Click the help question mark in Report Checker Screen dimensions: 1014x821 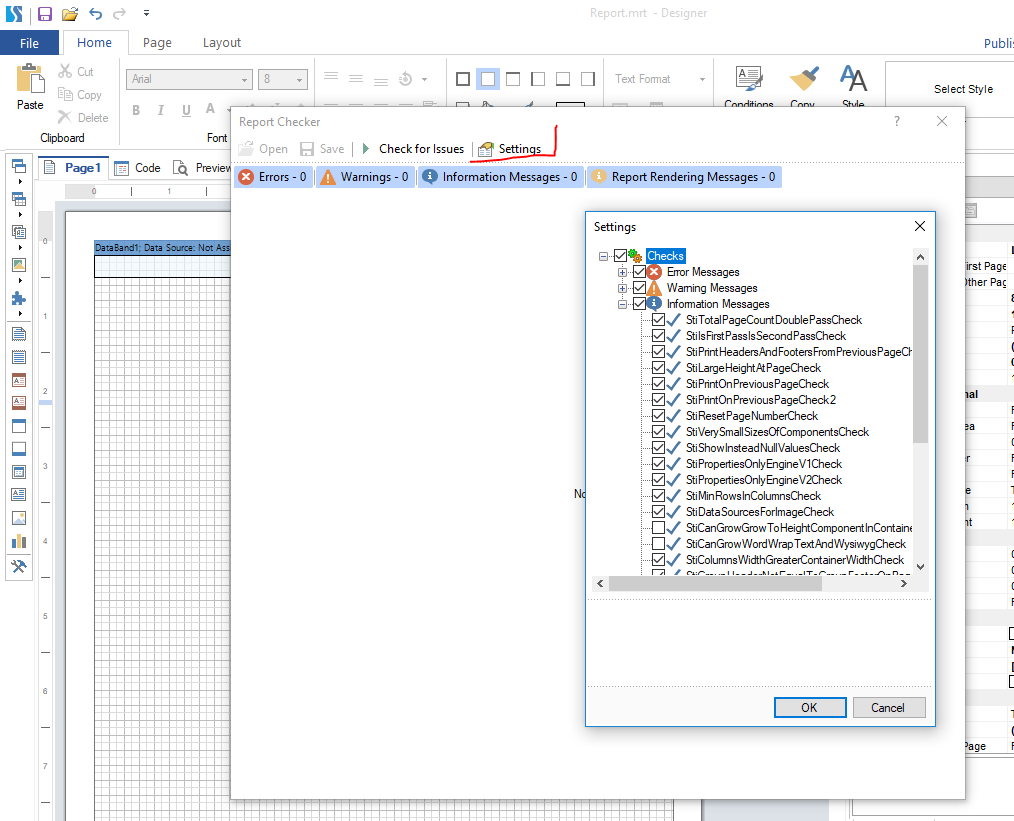[x=896, y=121]
